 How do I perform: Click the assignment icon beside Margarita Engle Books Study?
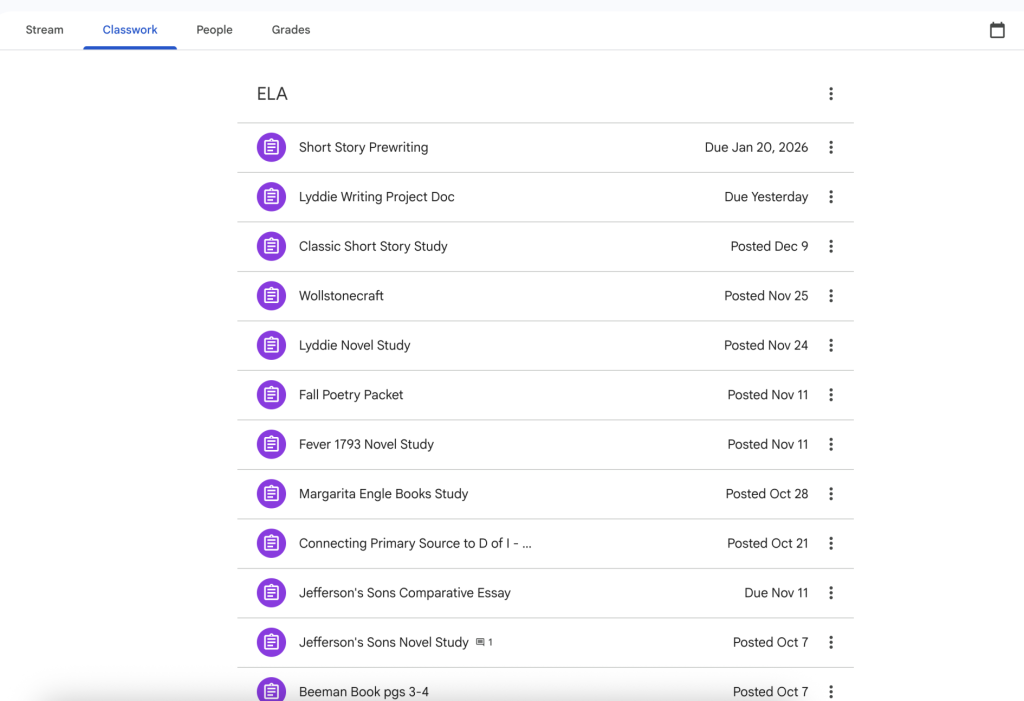point(271,494)
